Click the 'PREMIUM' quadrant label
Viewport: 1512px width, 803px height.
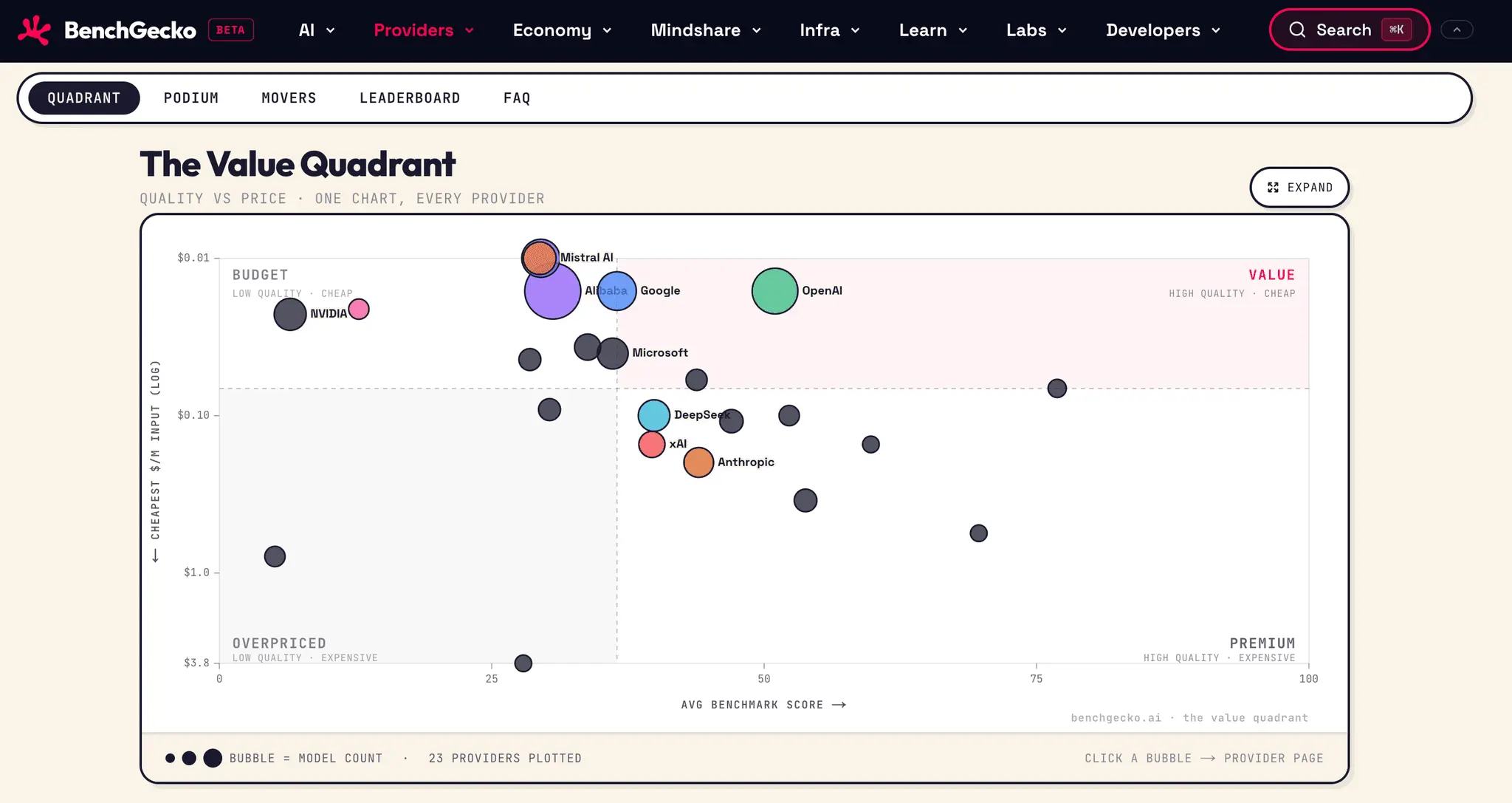(1262, 643)
